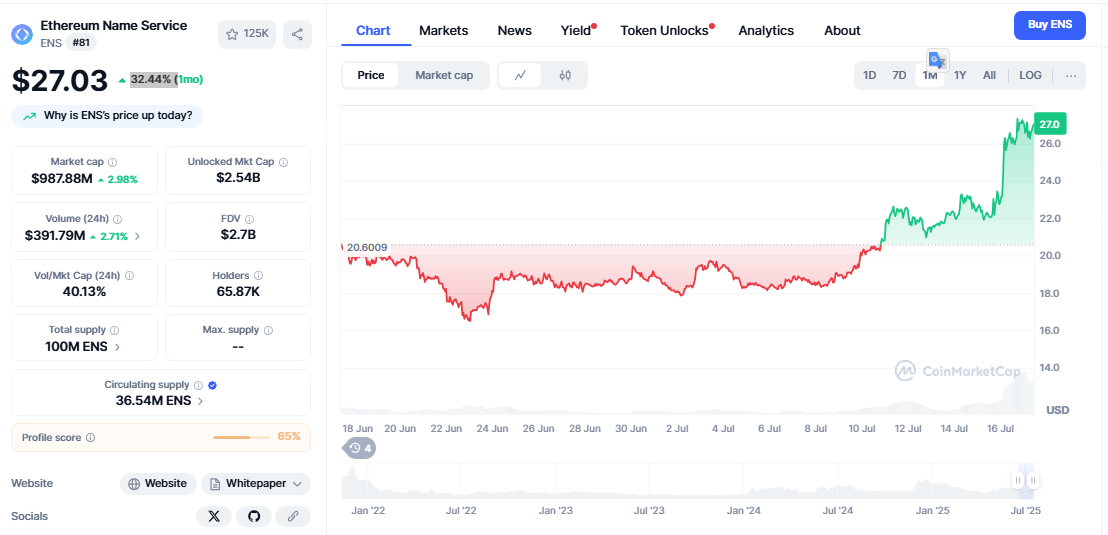Set chart range to 1D

(870, 76)
